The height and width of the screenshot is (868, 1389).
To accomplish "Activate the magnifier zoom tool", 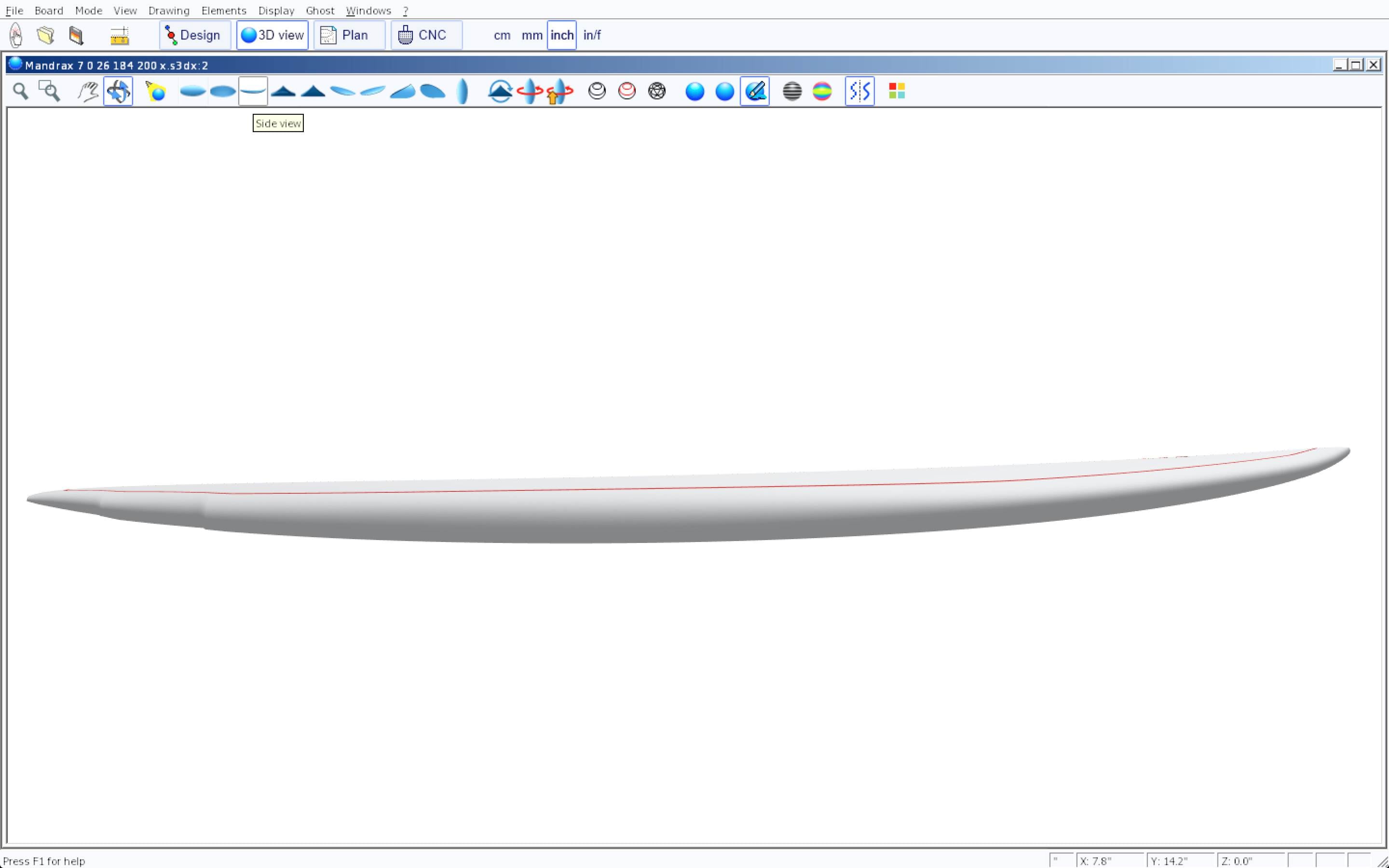I will (21, 91).
